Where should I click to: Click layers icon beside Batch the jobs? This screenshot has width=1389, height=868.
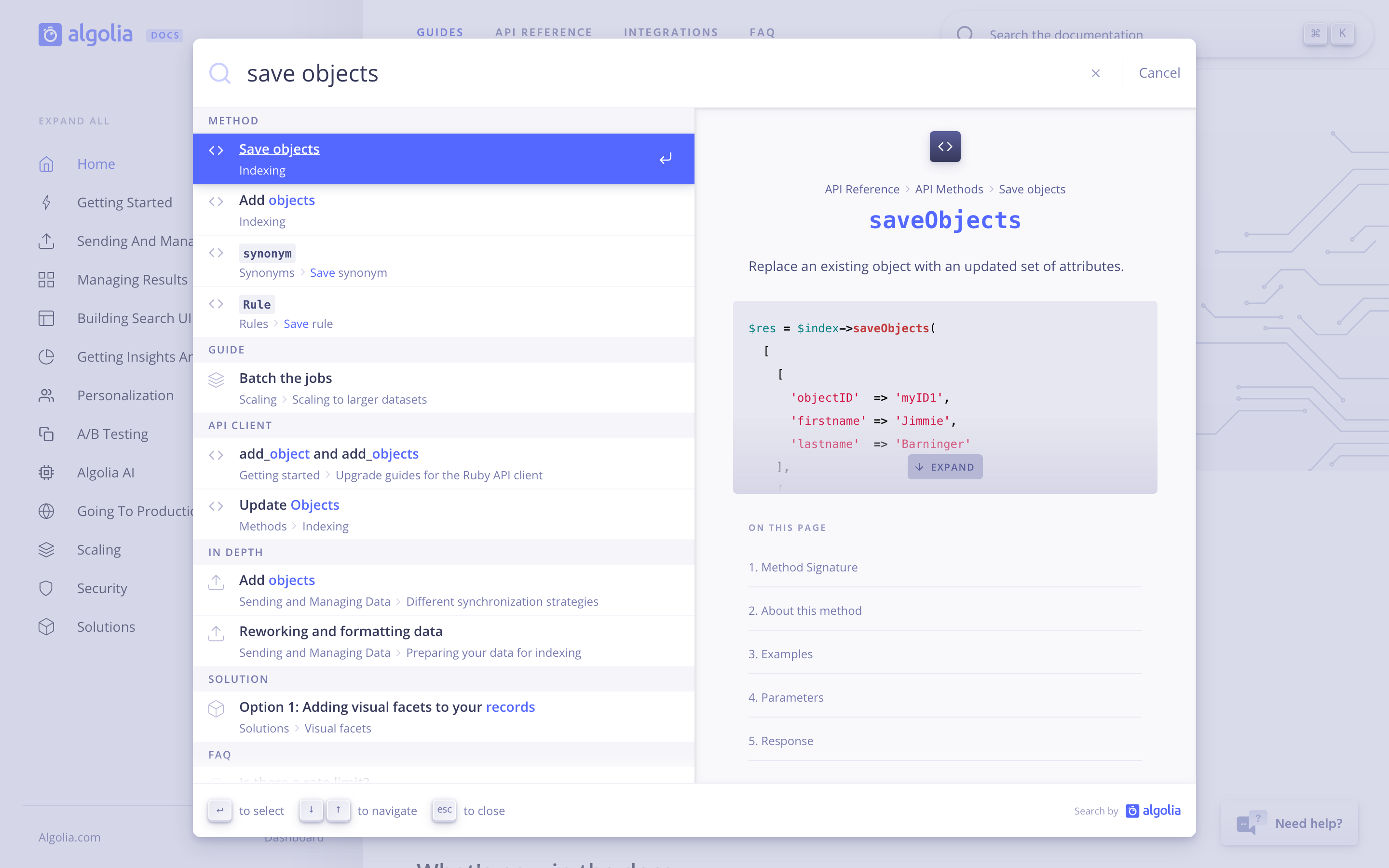tap(216, 380)
